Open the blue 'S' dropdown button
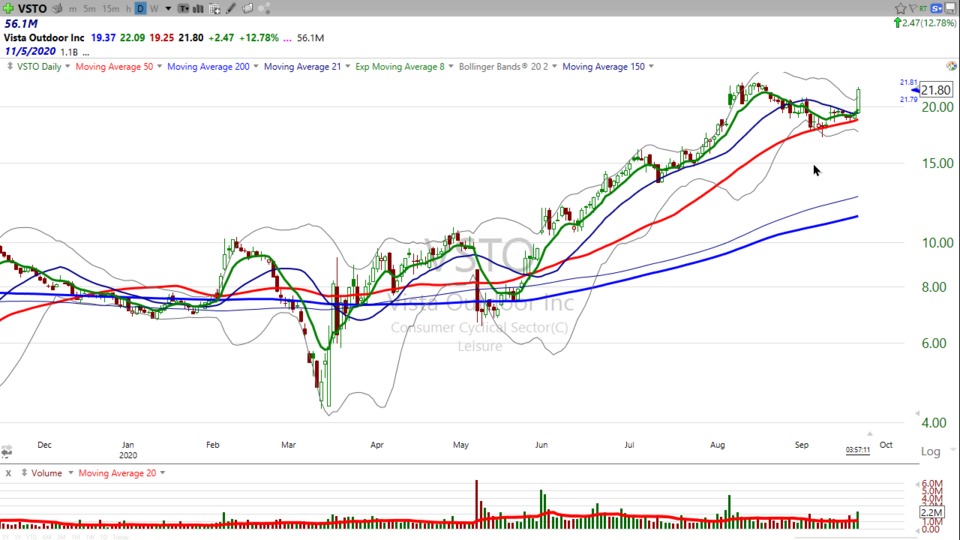The width and height of the screenshot is (960, 540). 937,8
